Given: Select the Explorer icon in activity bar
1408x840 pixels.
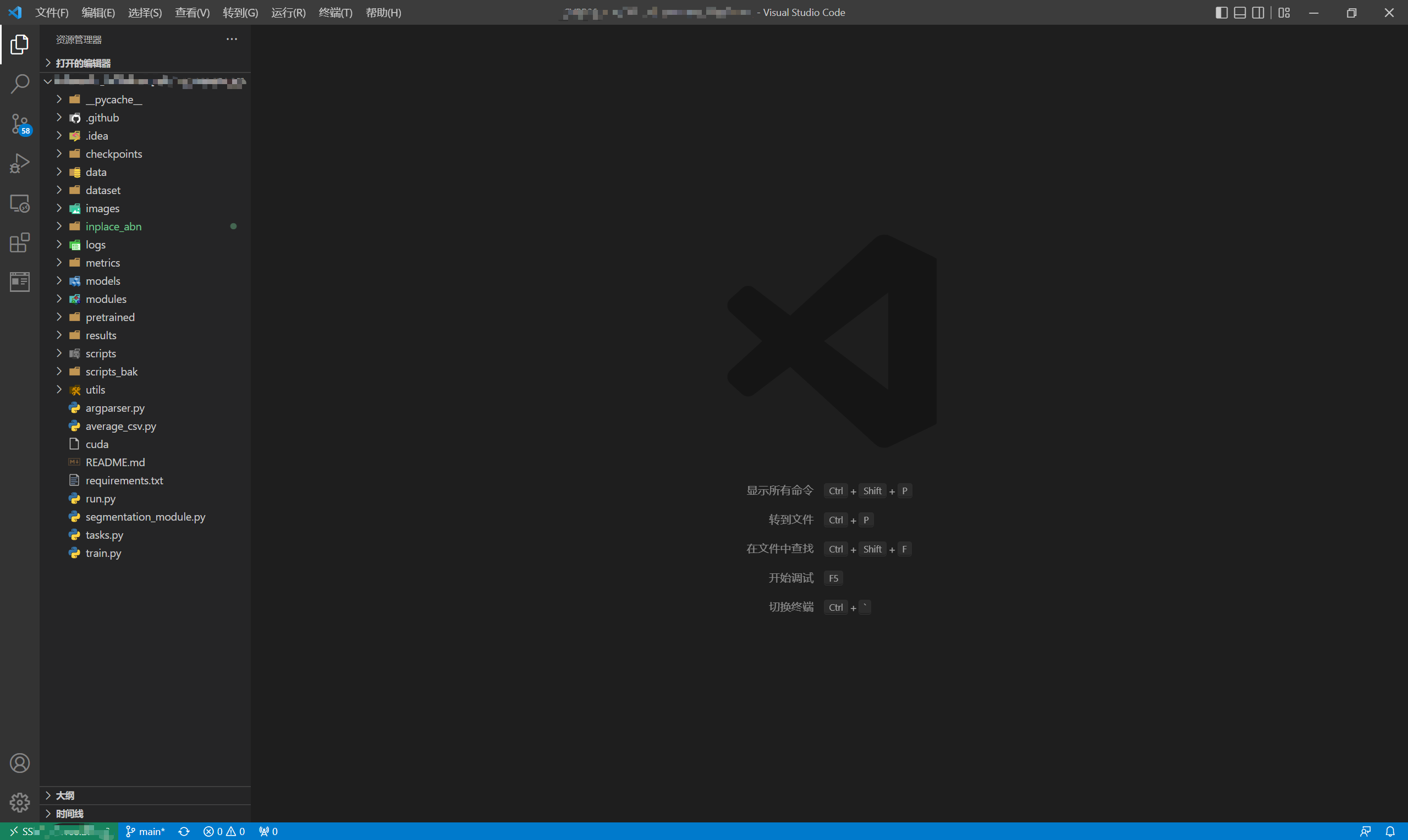Looking at the screenshot, I should (x=20, y=44).
